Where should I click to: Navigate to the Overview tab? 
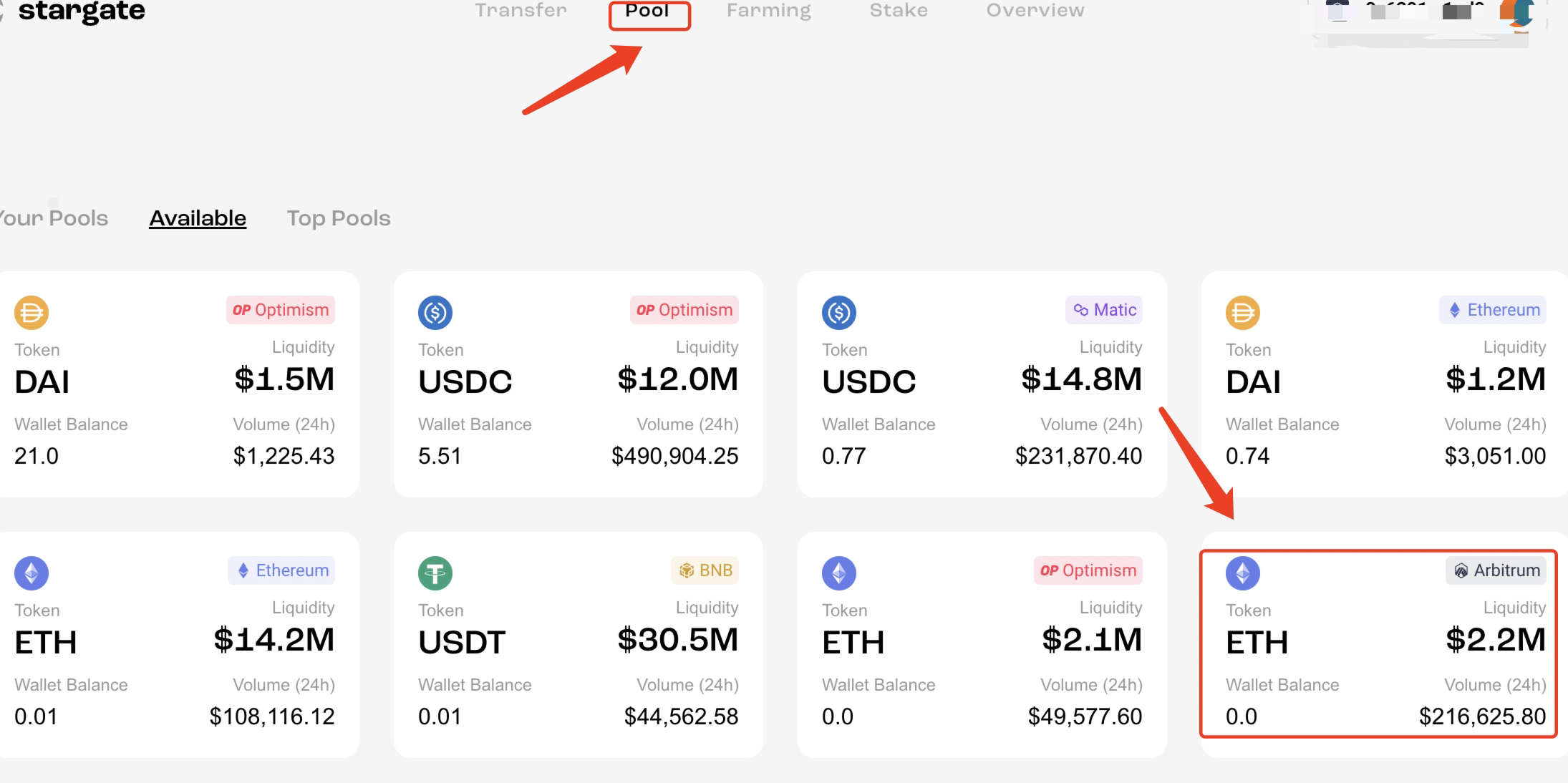coord(1035,11)
